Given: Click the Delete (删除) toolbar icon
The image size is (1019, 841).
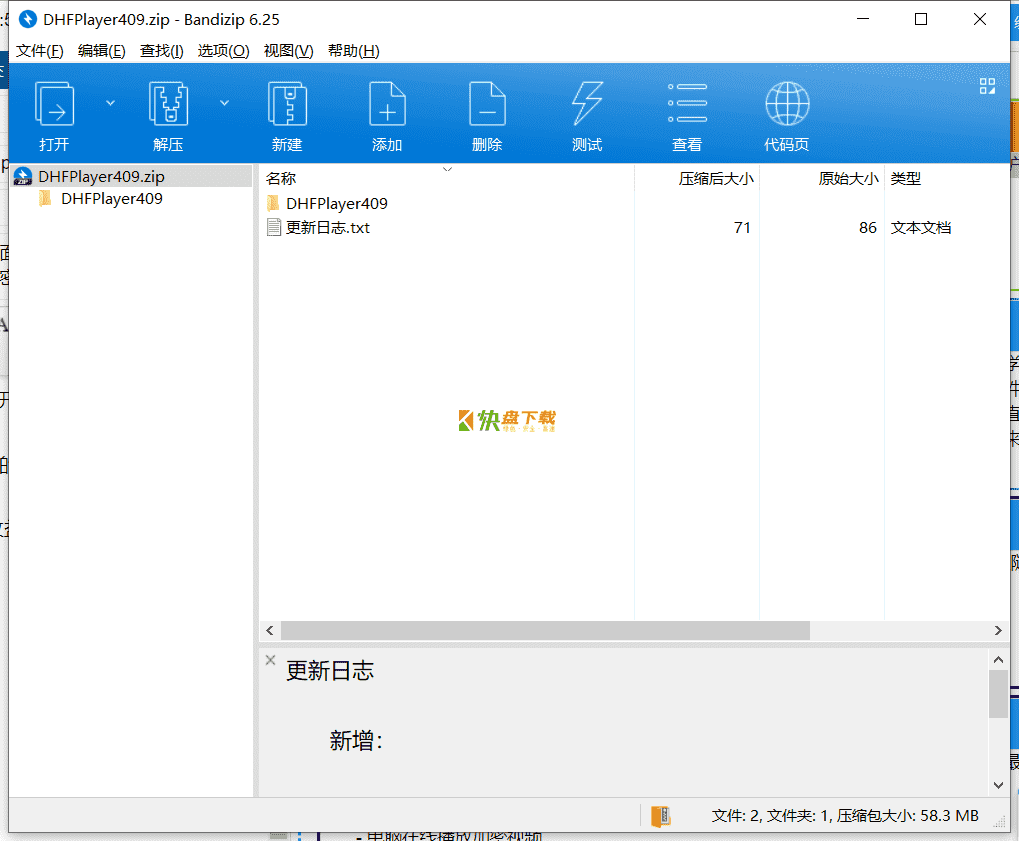Looking at the screenshot, I should [487, 104].
